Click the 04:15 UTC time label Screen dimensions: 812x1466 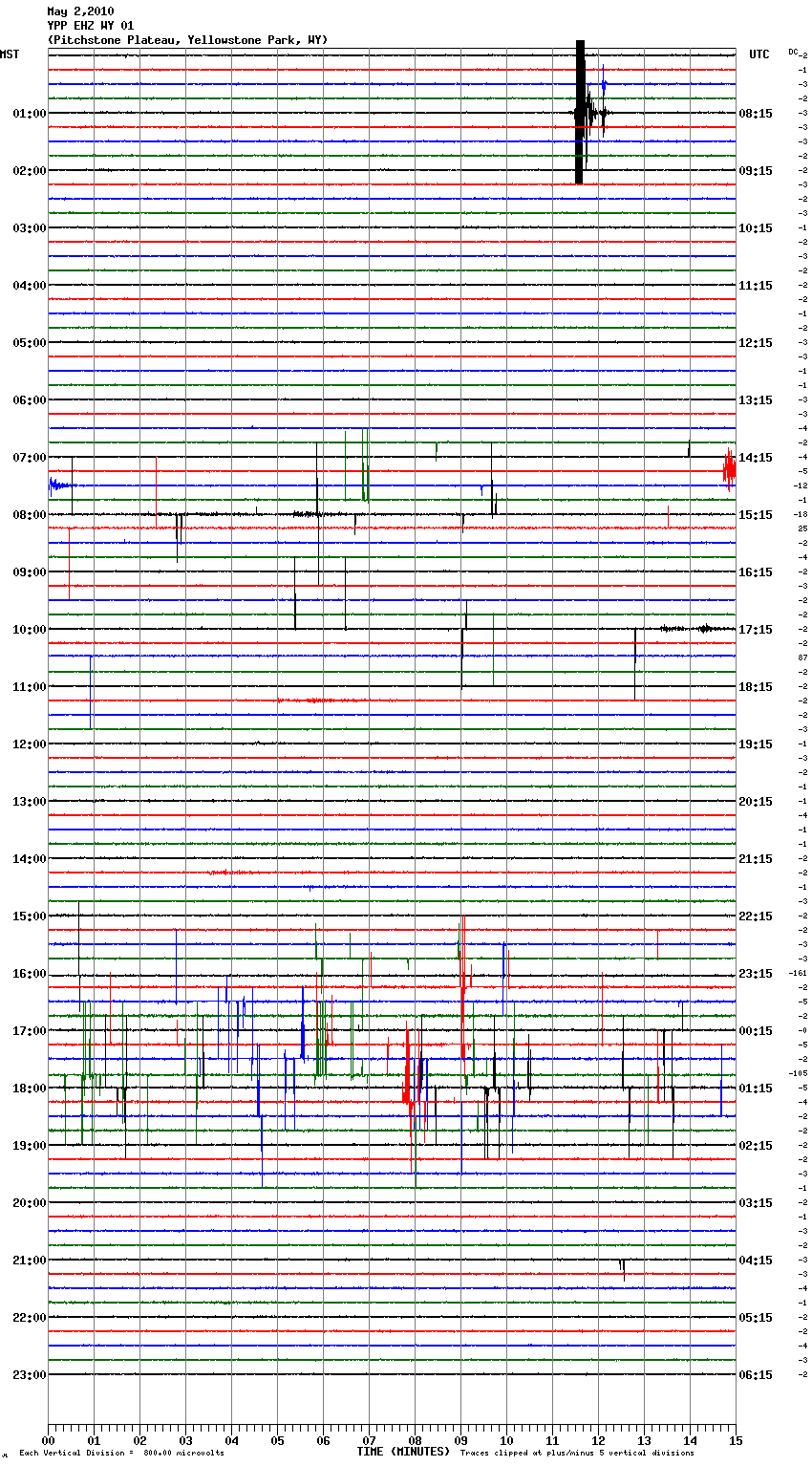[756, 1261]
